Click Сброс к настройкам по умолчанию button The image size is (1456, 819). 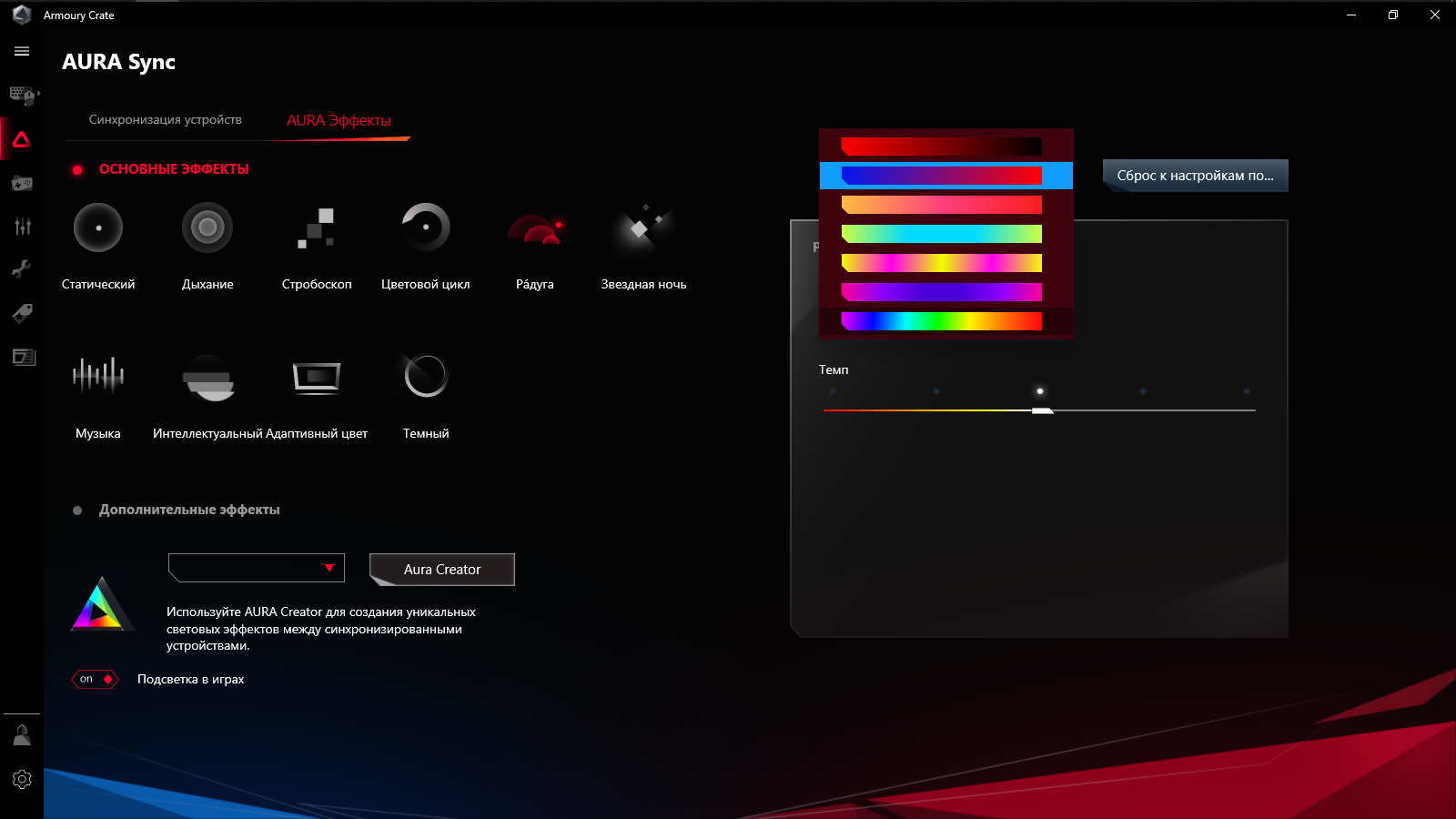click(1196, 176)
